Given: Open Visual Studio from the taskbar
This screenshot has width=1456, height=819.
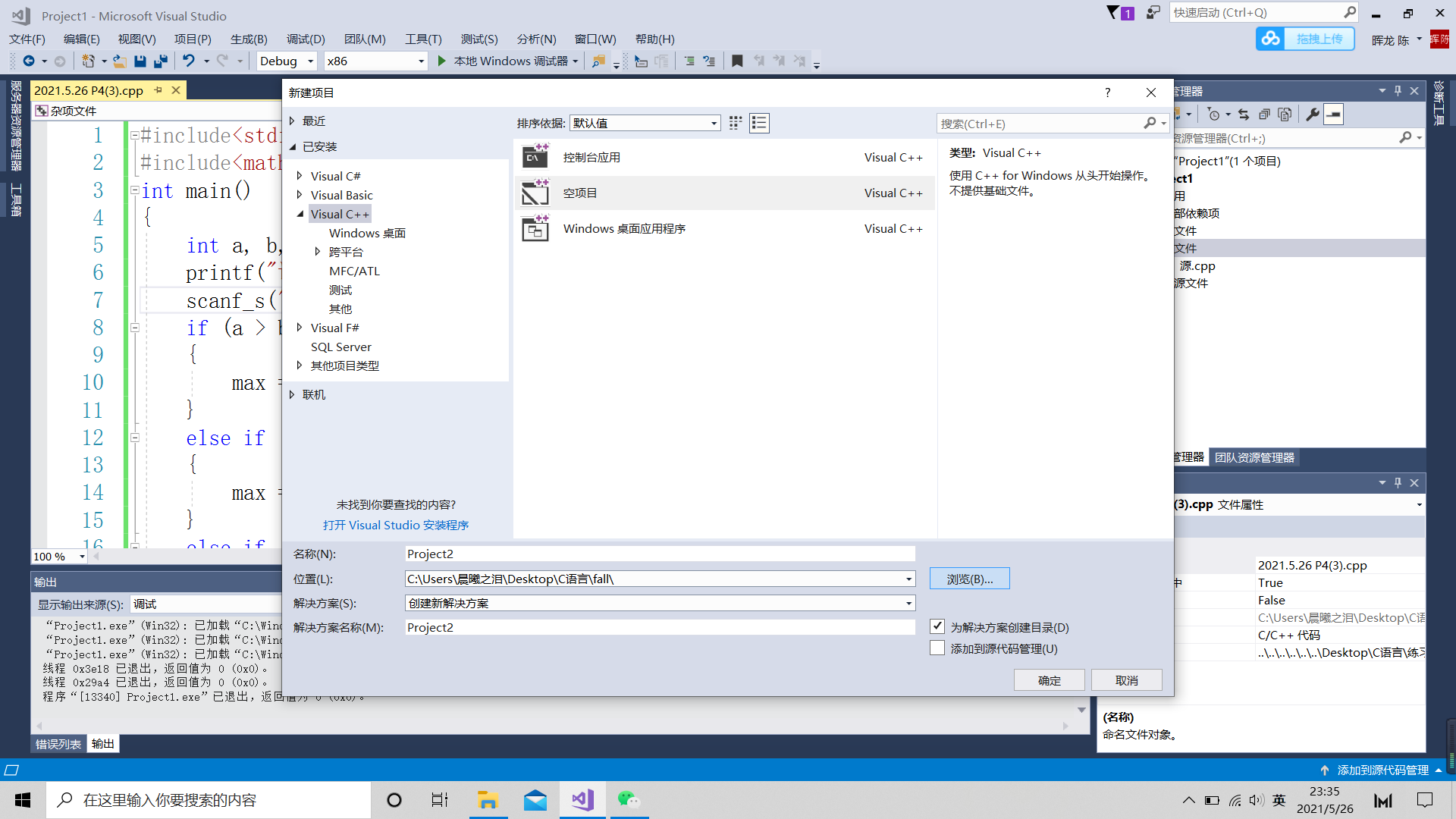Looking at the screenshot, I should (582, 800).
